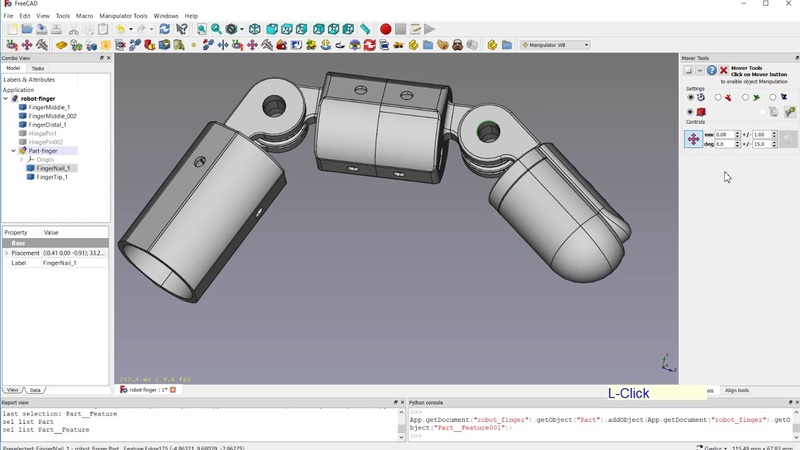Open the Redo history dropdown arrow
Screen dimensions: 800x450
(x=151, y=29)
